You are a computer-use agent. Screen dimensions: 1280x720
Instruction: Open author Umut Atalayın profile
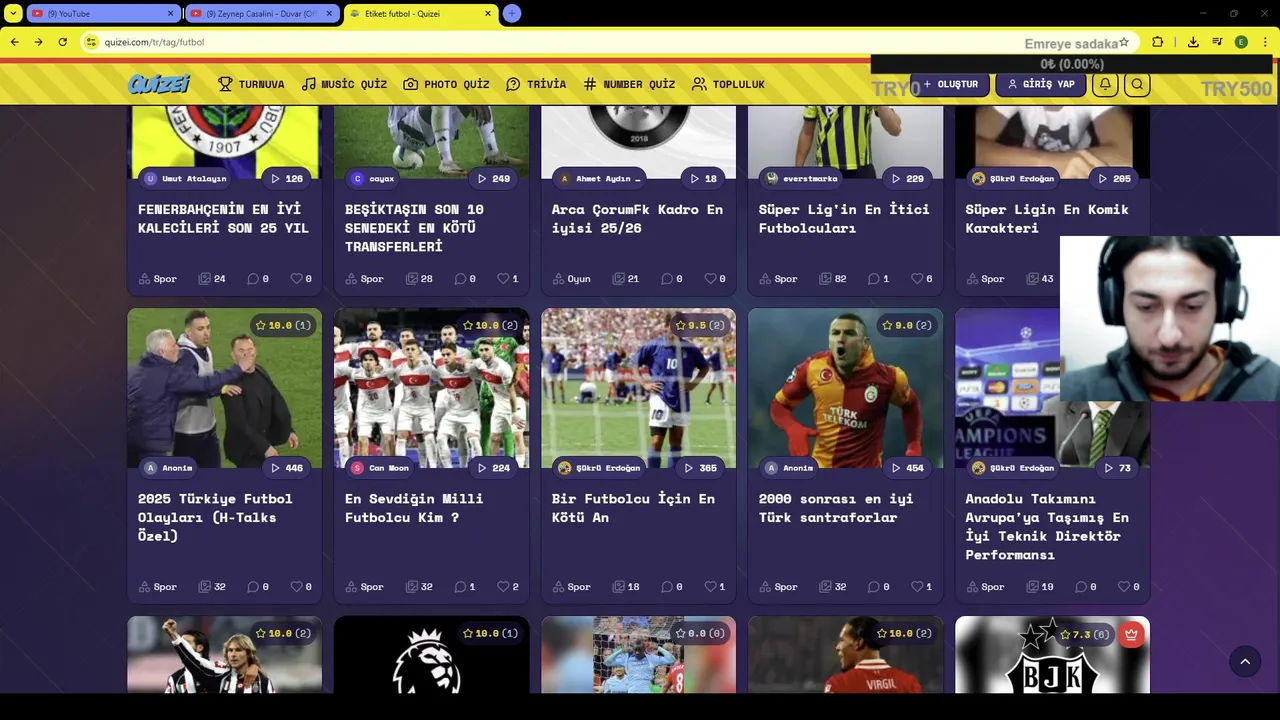(x=186, y=178)
